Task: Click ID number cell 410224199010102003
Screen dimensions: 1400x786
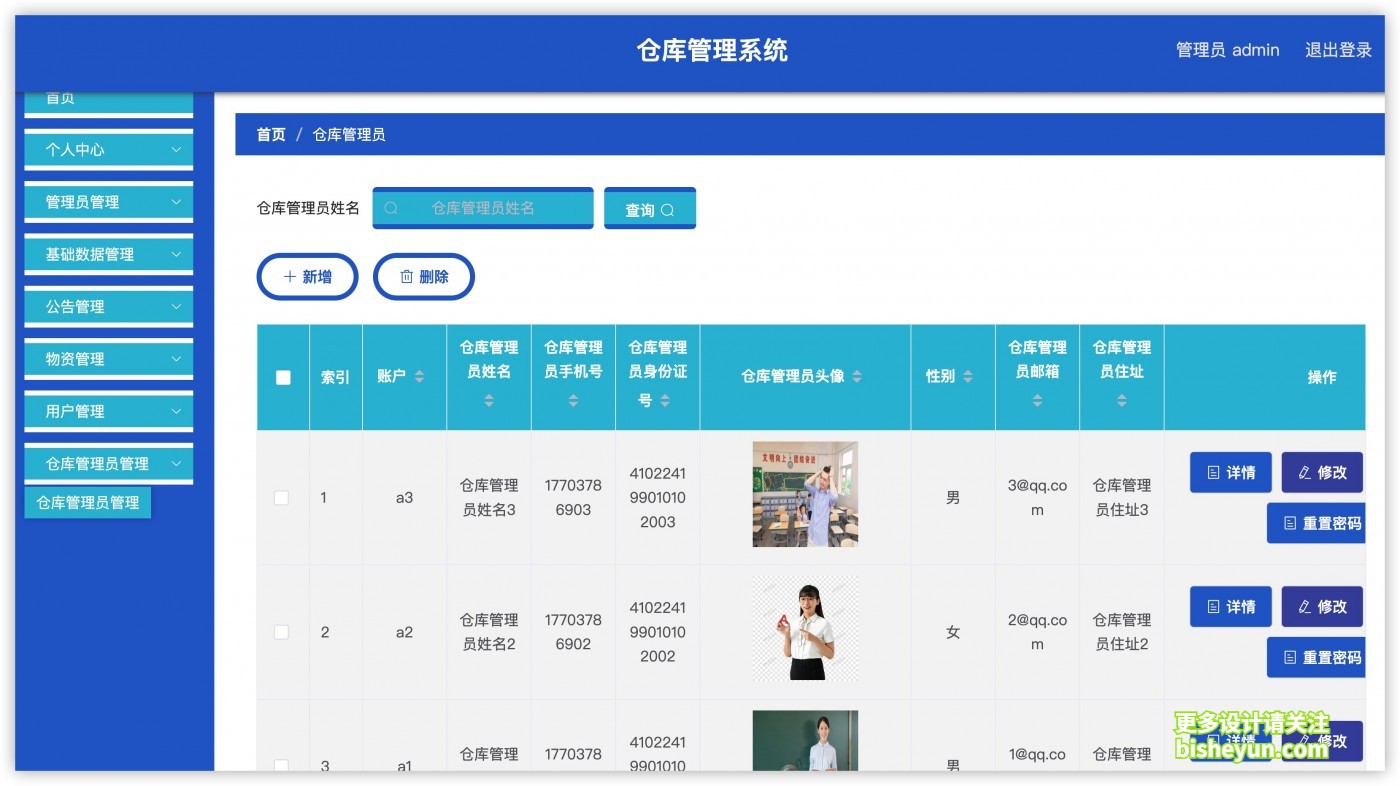Action: point(658,498)
